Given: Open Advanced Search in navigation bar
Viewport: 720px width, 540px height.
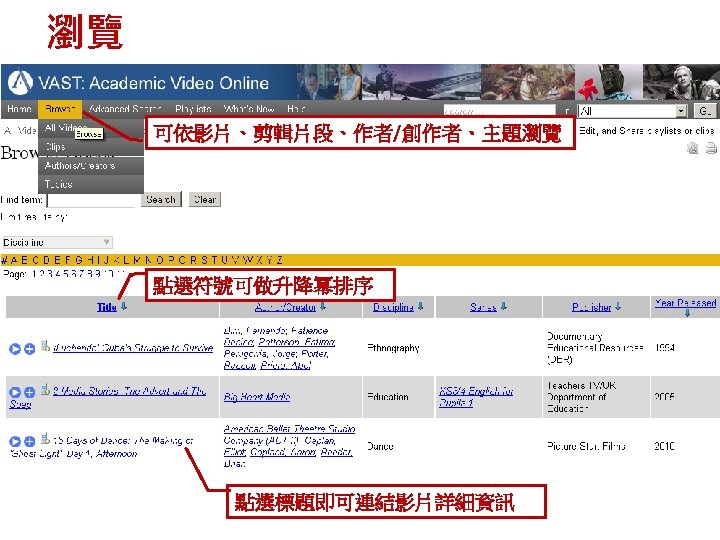Looking at the screenshot, I should 124,109.
